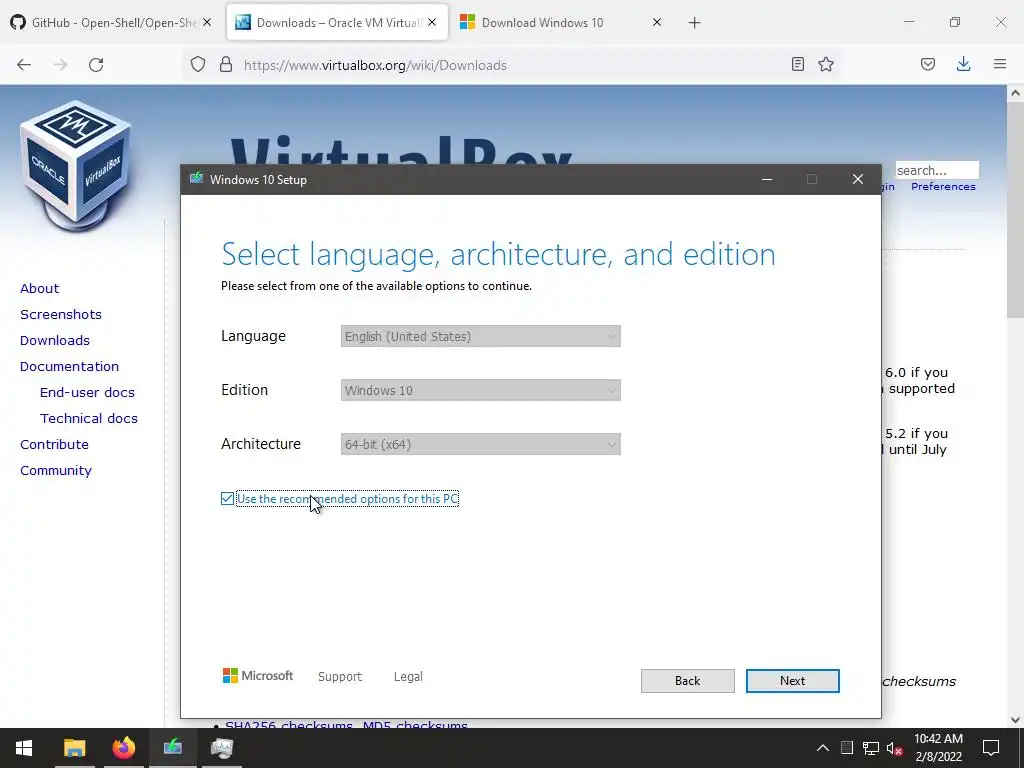
Task: Go forward in Firefox
Action: [60, 65]
